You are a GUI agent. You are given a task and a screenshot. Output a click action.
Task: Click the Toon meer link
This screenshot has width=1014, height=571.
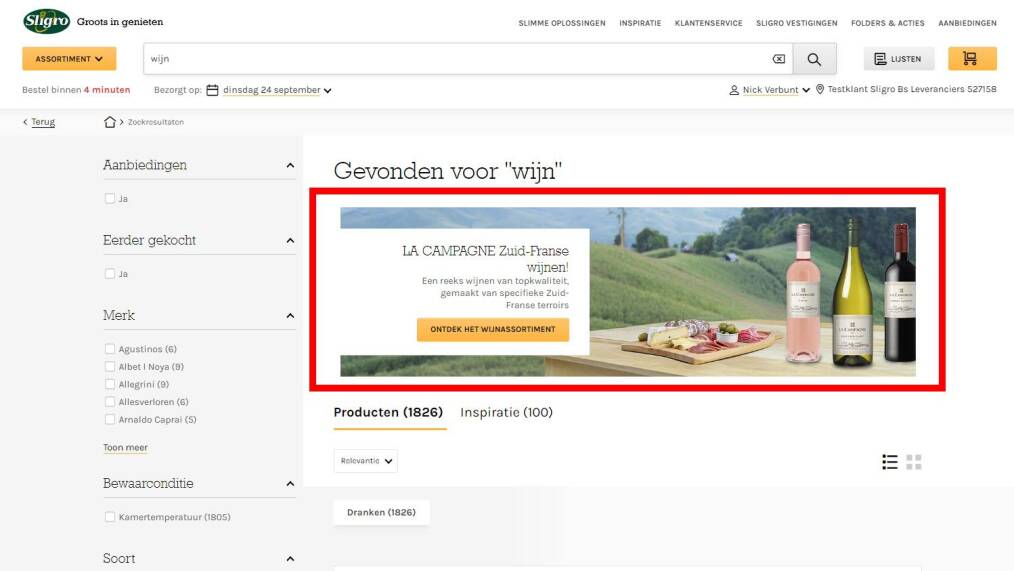coord(125,447)
